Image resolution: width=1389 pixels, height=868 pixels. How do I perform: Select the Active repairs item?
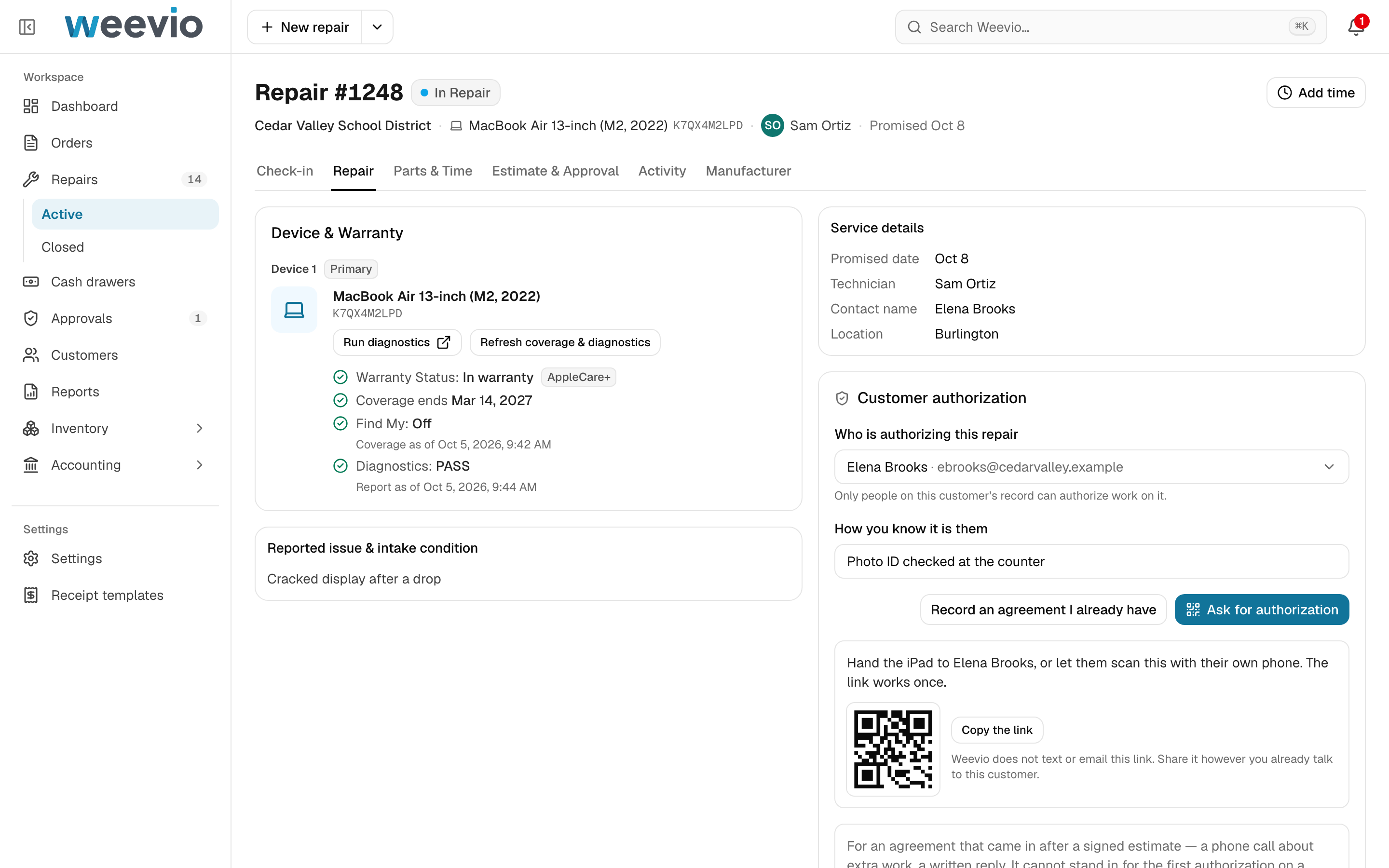(x=125, y=214)
